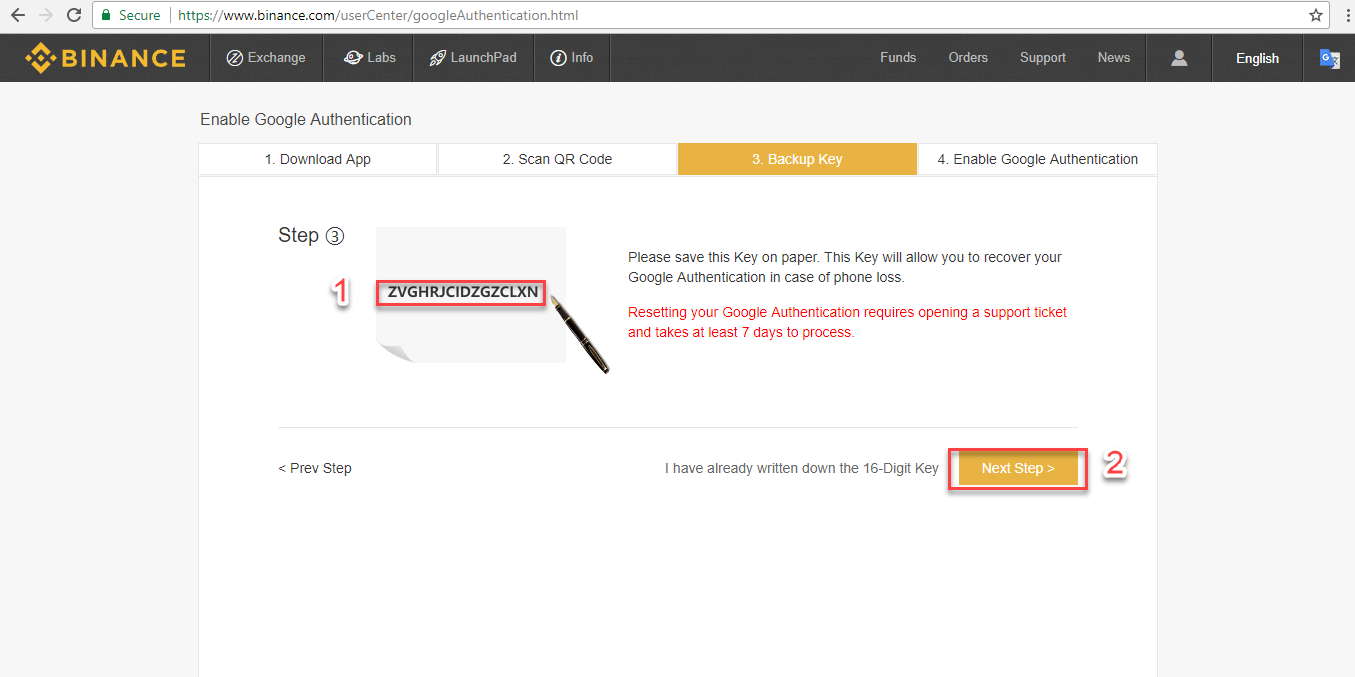Switch to the 1. Download App tab

click(318, 159)
